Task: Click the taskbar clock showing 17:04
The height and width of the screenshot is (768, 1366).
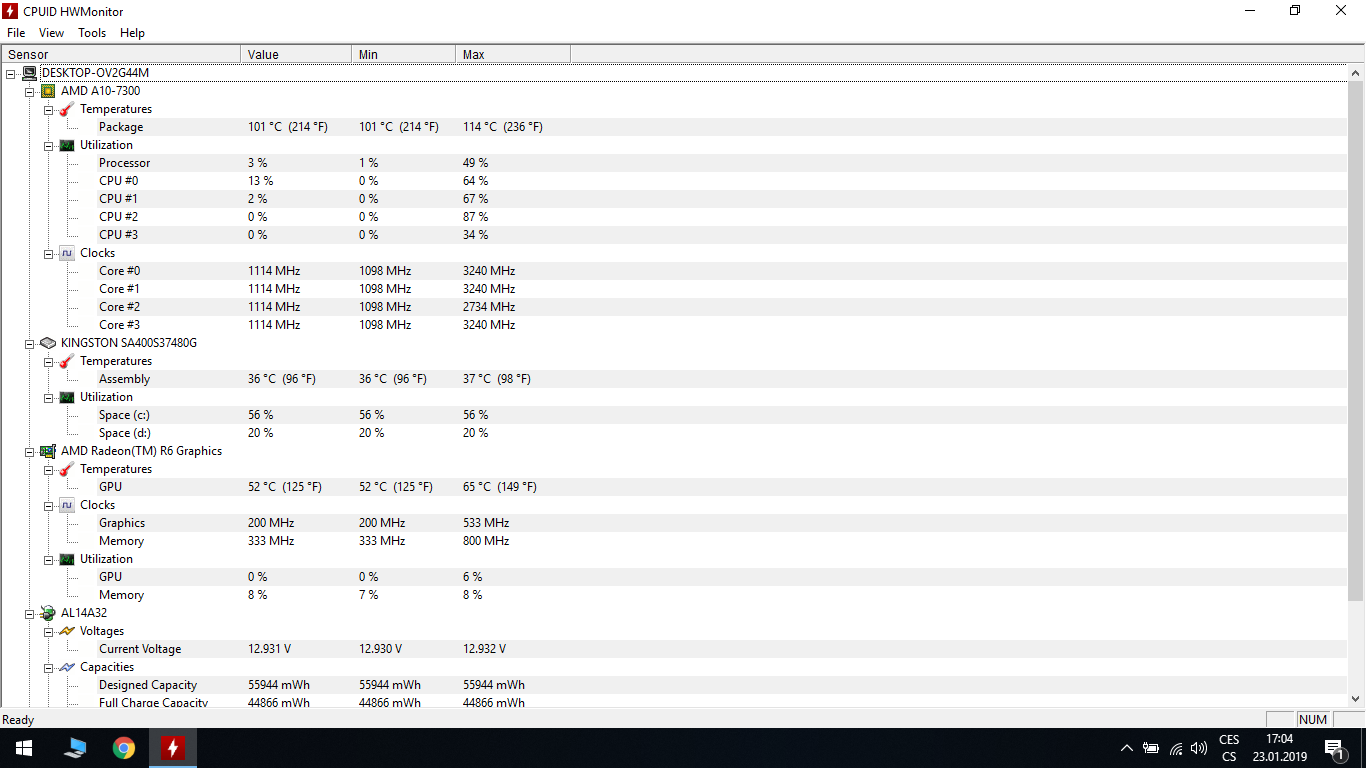Action: 1280,739
